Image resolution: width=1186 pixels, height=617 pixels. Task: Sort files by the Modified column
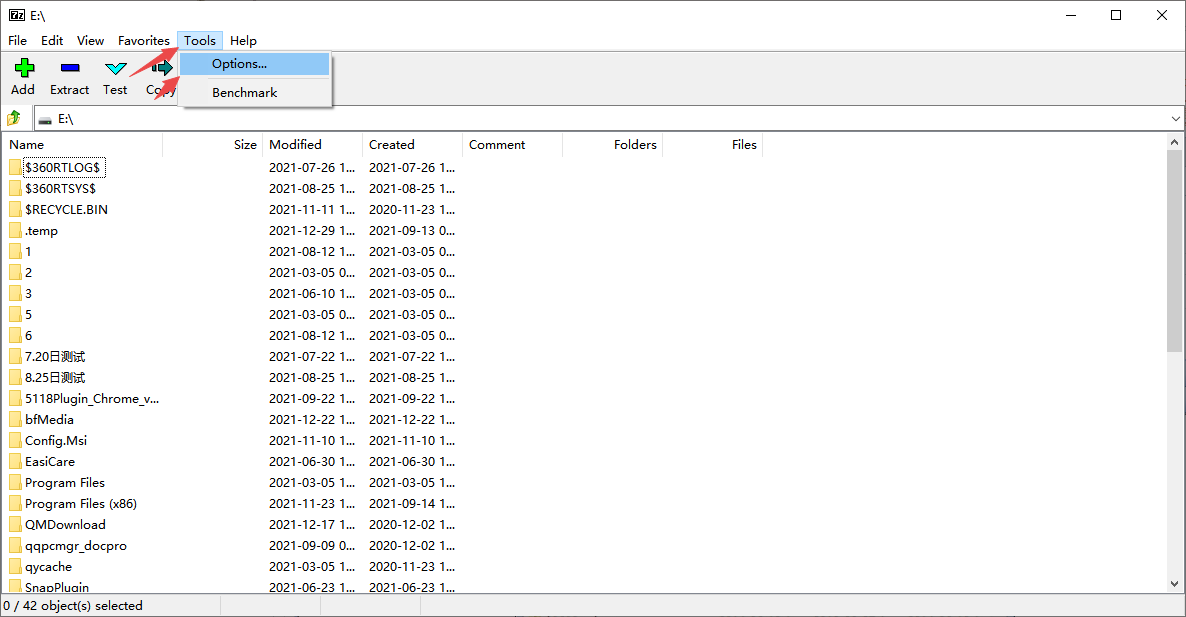[x=294, y=144]
